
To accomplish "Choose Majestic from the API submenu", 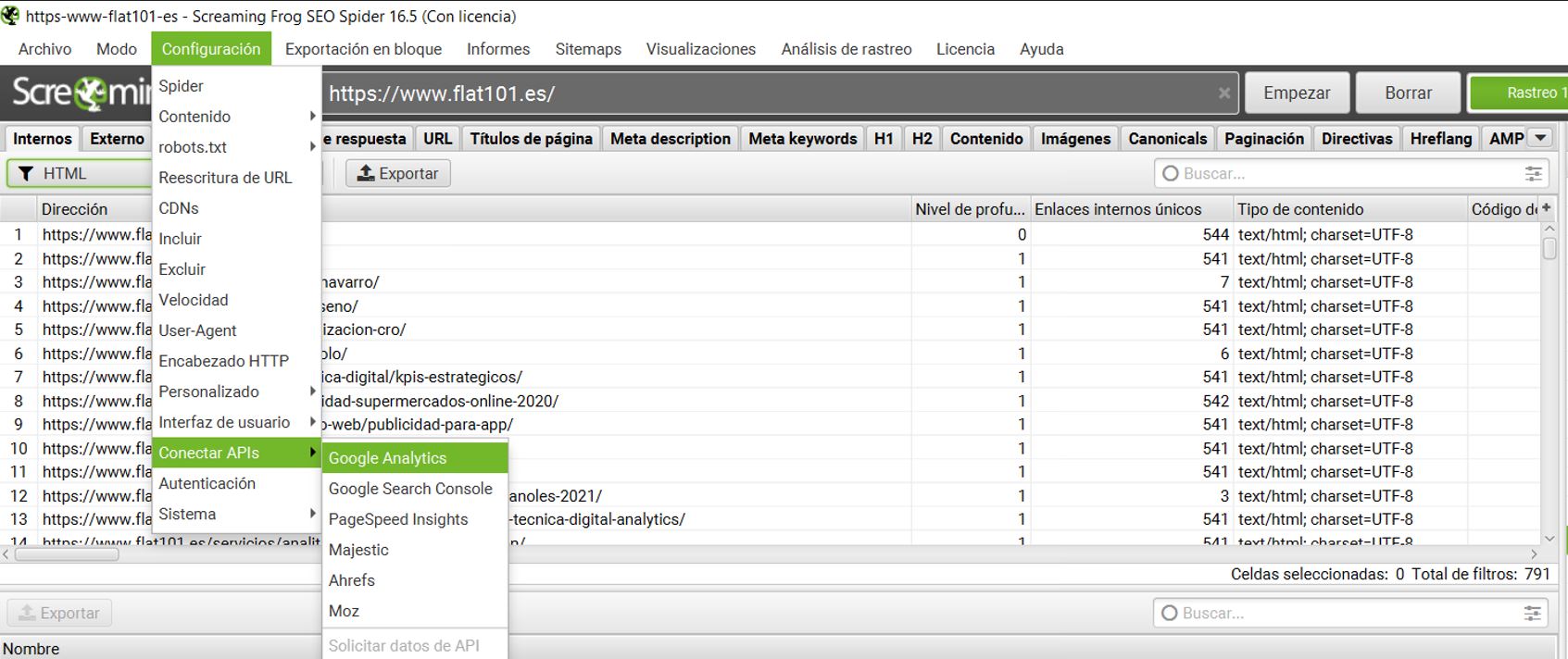I will 415,550.
